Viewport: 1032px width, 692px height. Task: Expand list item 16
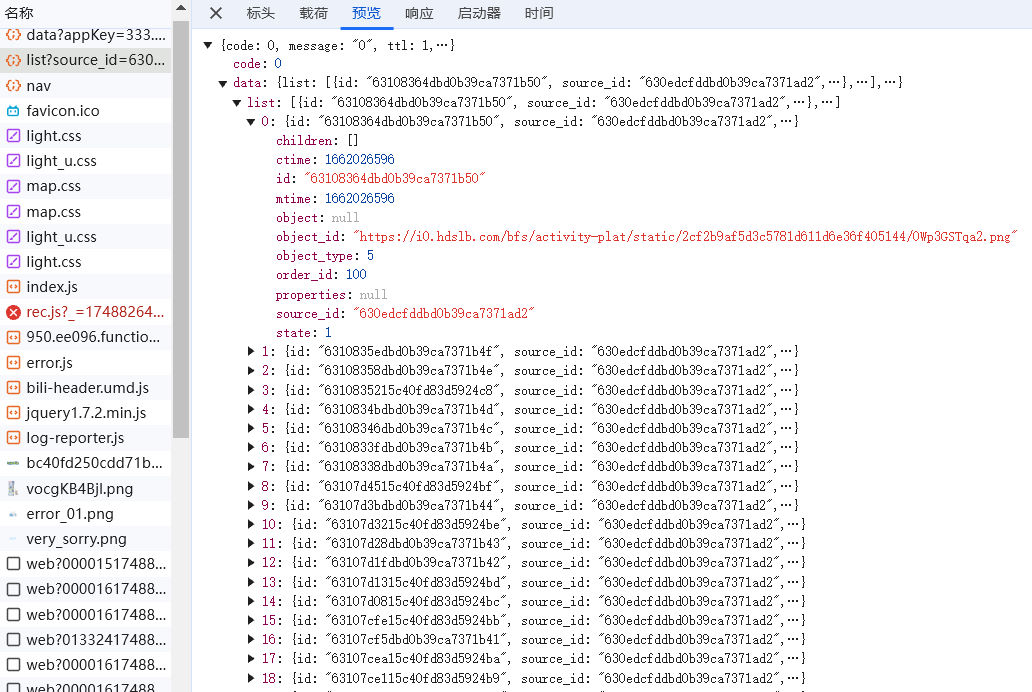coord(251,639)
